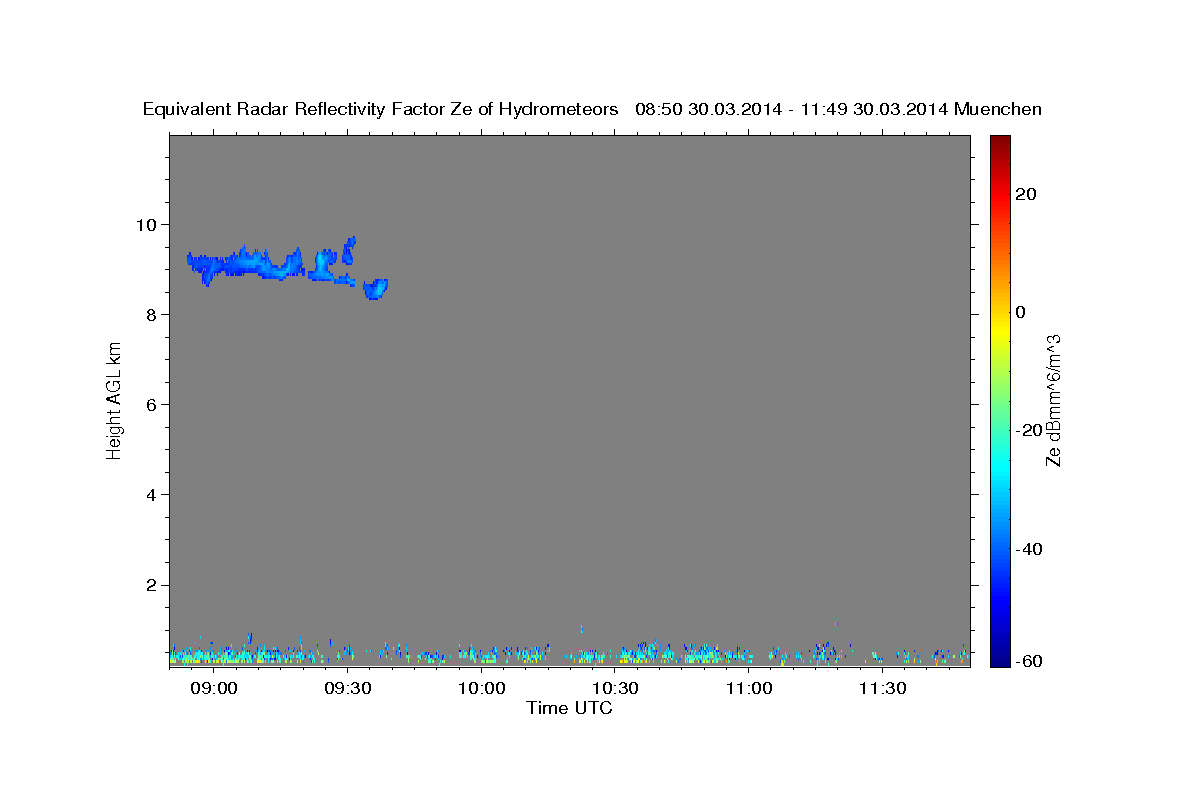Click the '09:30' time tick label
This screenshot has height=800, width=1200.
click(x=348, y=689)
